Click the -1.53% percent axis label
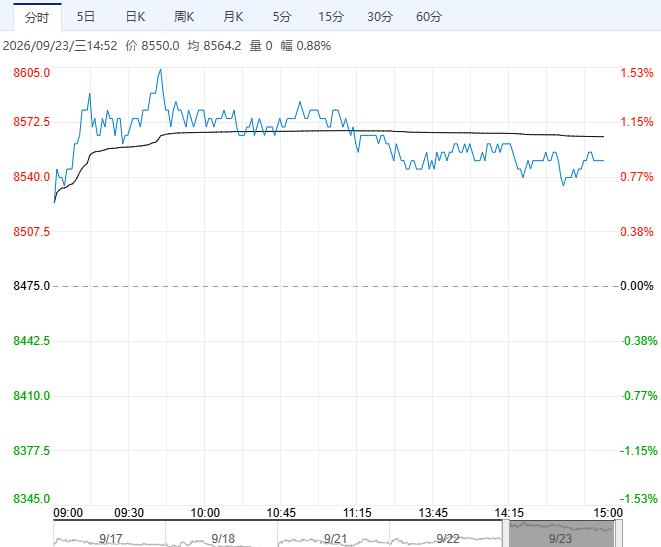The width and height of the screenshot is (661, 547). [638, 499]
